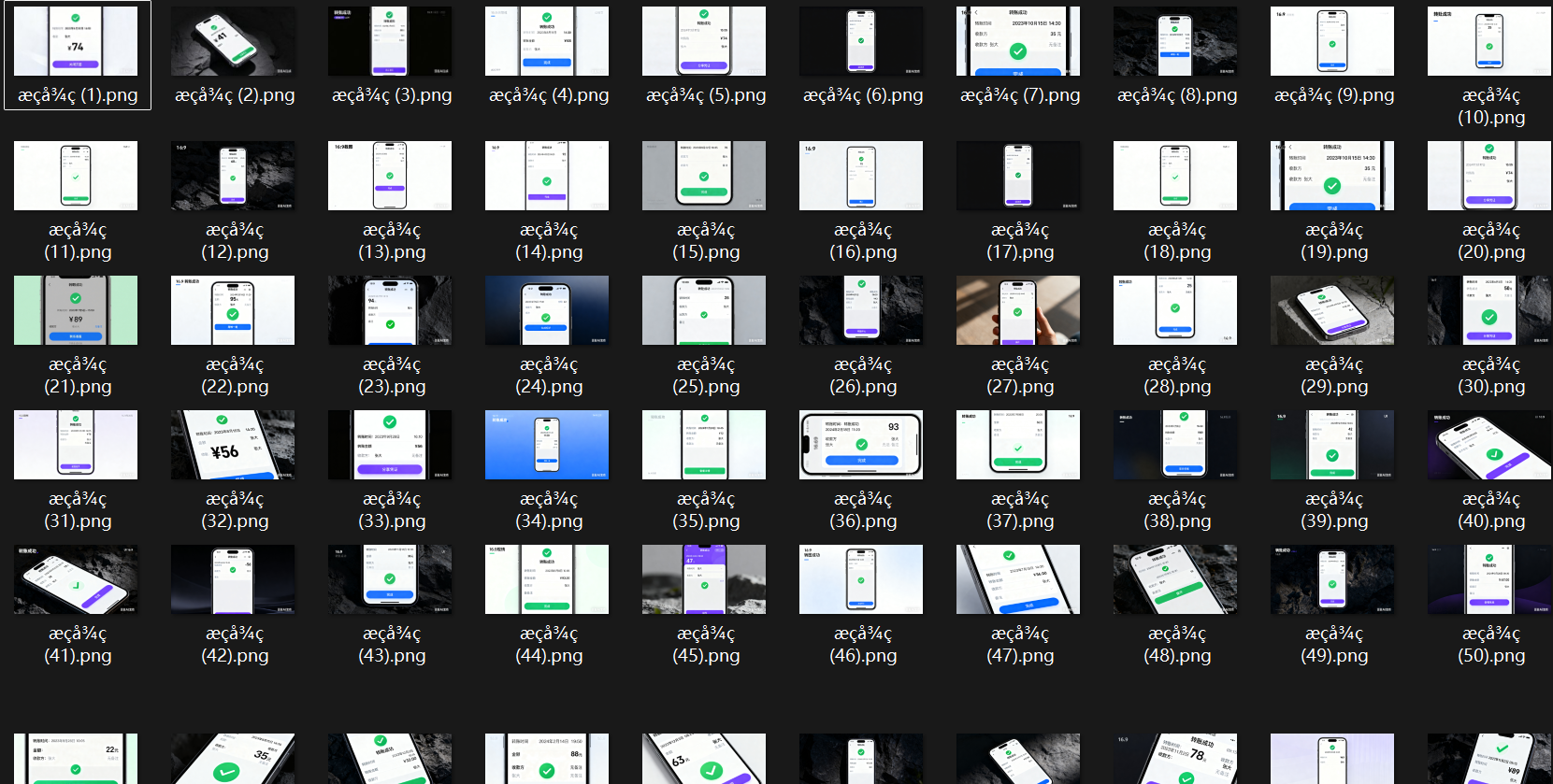Choose the picture file (10).png
Screen dimensions: 1553x784
(x=1489, y=41)
